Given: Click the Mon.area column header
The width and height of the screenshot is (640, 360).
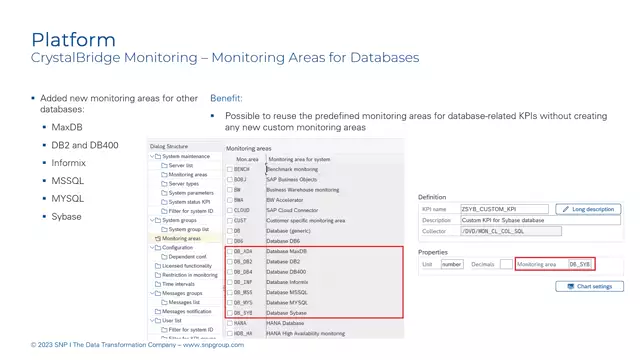Looking at the screenshot, I should [247, 159].
